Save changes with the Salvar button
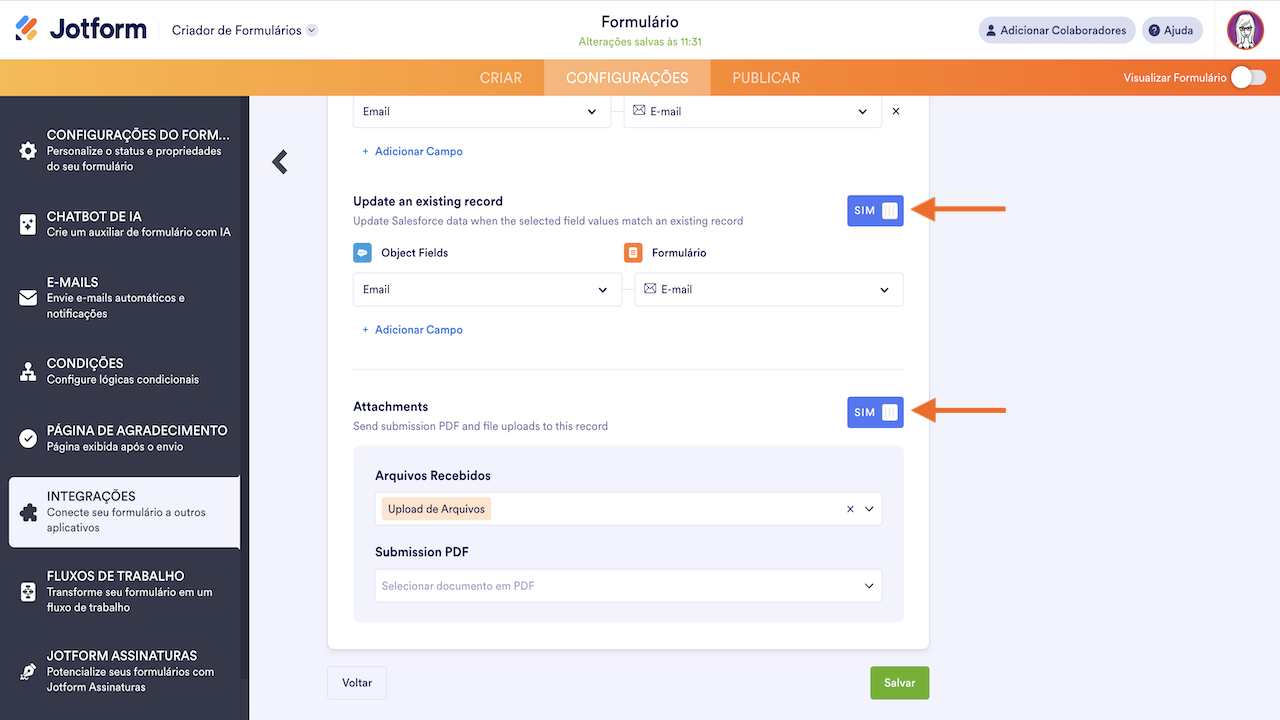The width and height of the screenshot is (1280, 720). tap(899, 682)
